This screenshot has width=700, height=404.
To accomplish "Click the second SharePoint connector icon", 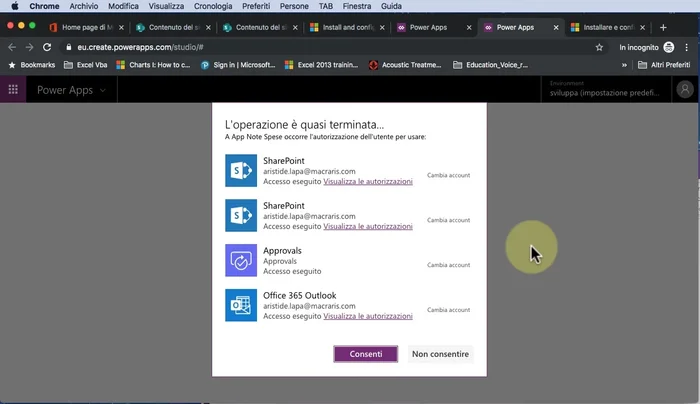I will [x=241, y=216].
